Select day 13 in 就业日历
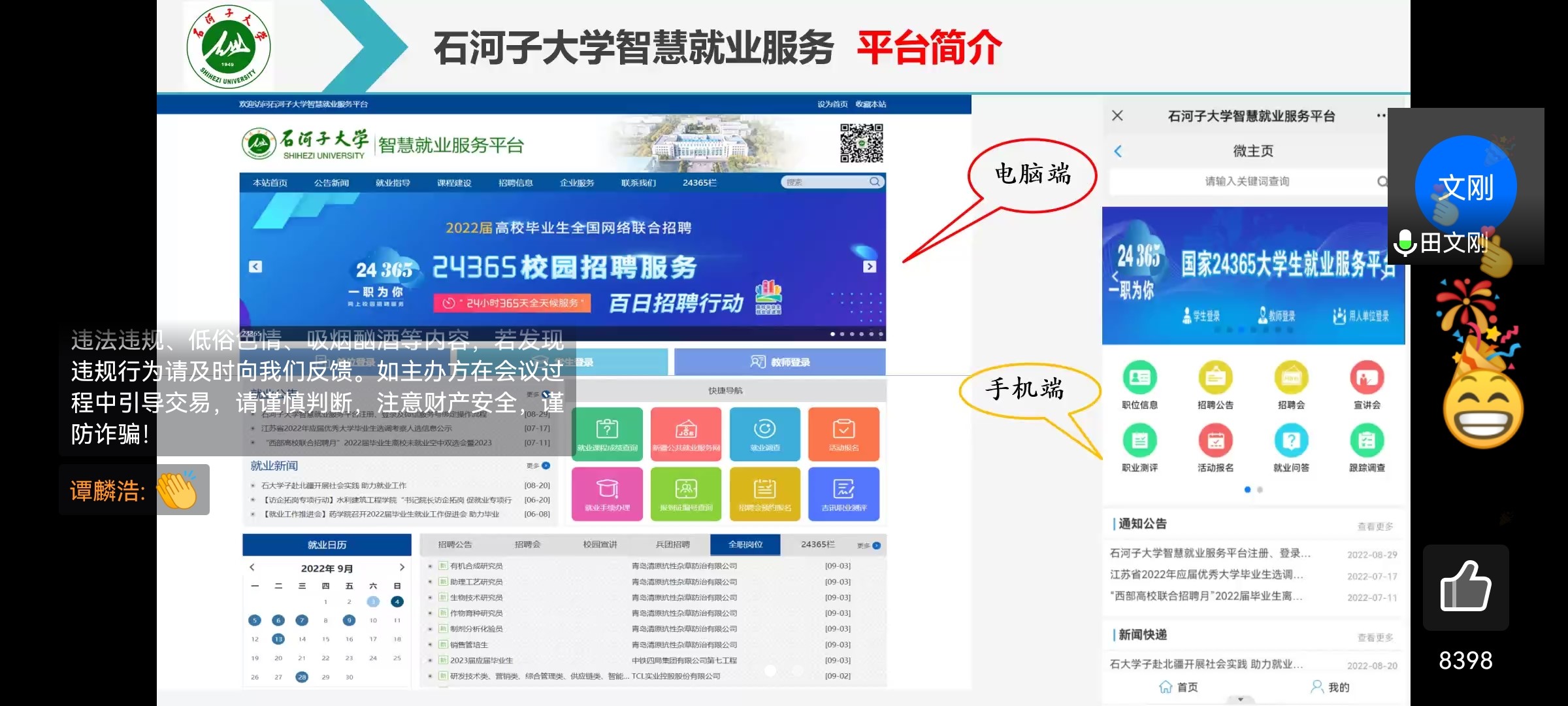This screenshot has height=706, width=1568. (278, 639)
